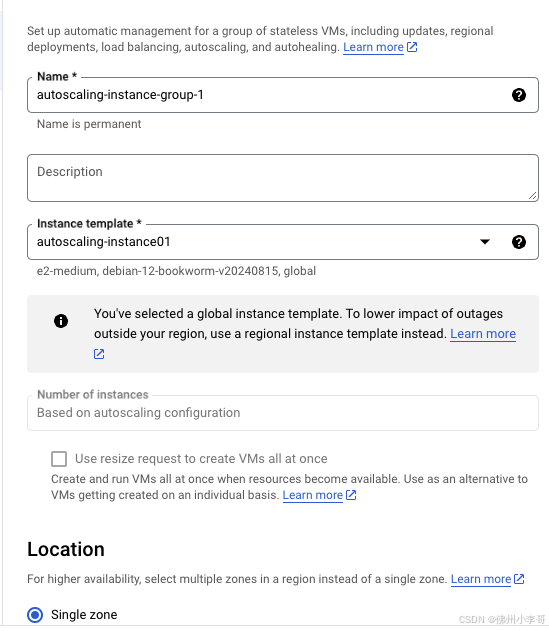Open Learn more about creating VMs all at once

312,495
